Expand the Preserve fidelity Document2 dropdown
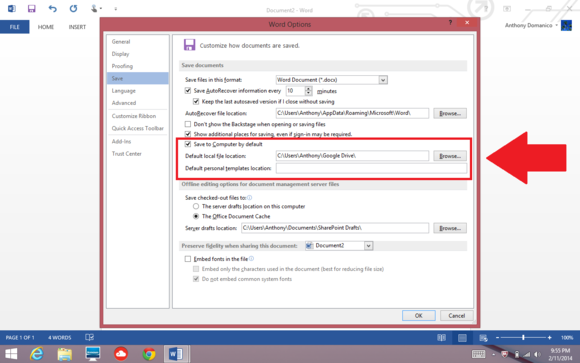This screenshot has height=363, width=580. pyautogui.click(x=368, y=246)
